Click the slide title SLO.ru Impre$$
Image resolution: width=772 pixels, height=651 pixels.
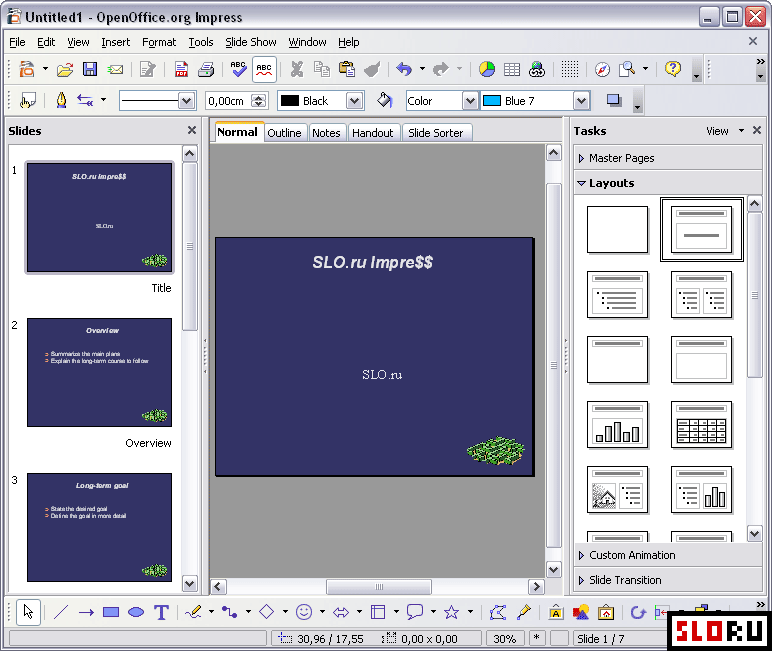click(373, 262)
